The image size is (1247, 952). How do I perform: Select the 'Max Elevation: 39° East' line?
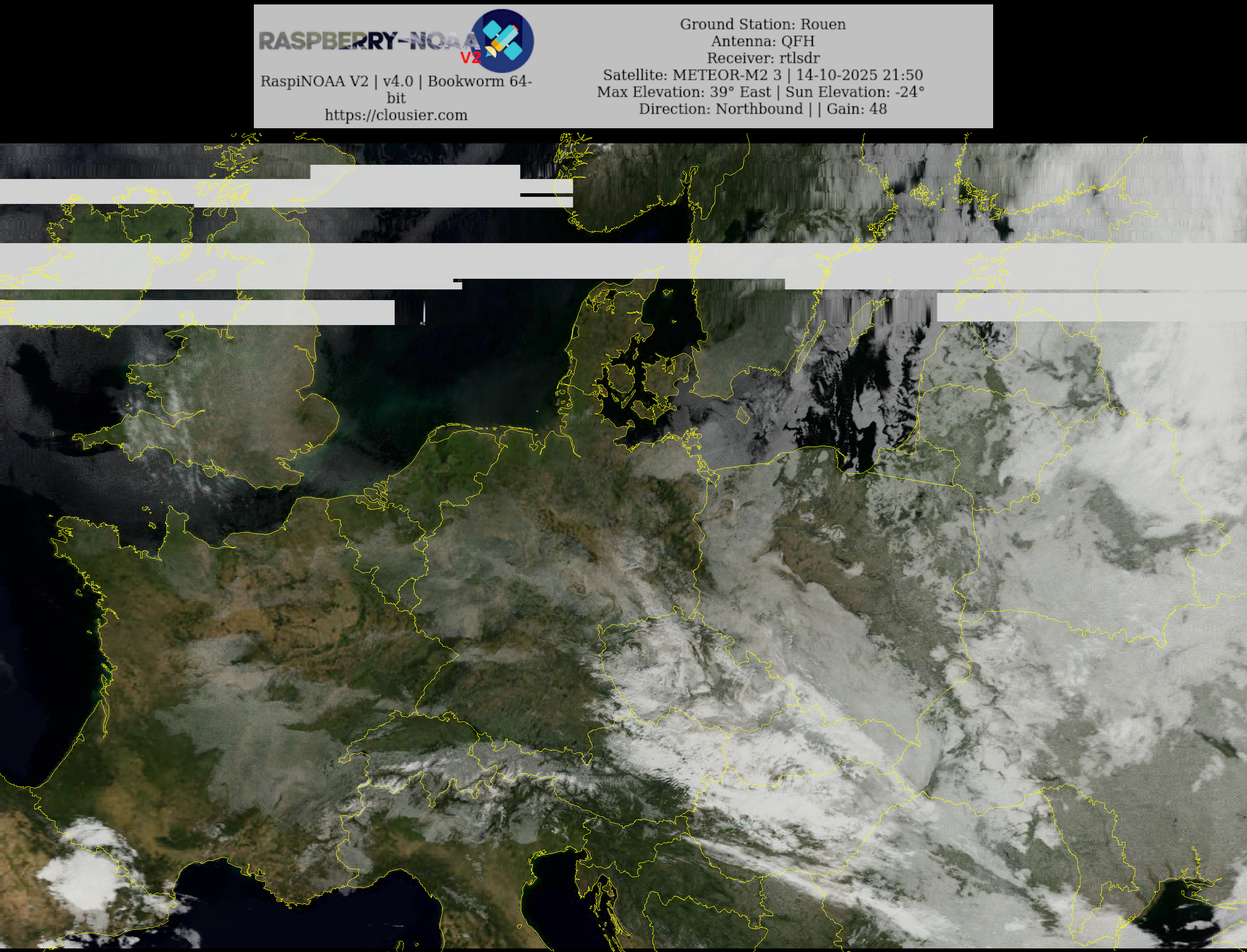click(x=683, y=92)
